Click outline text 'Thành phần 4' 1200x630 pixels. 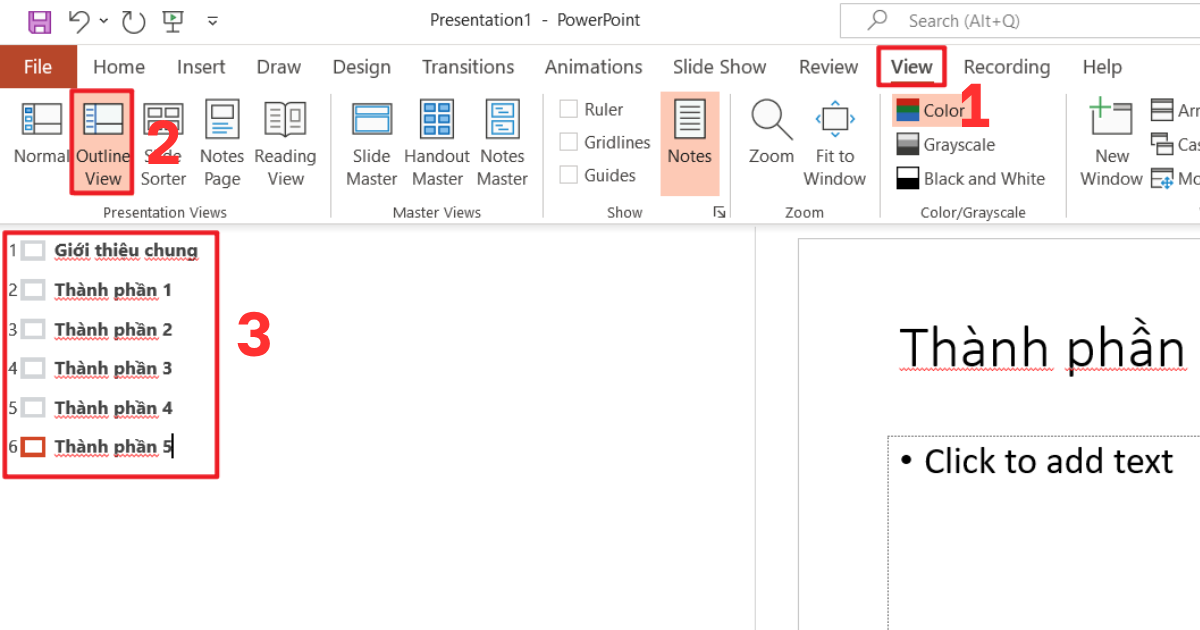pos(113,408)
